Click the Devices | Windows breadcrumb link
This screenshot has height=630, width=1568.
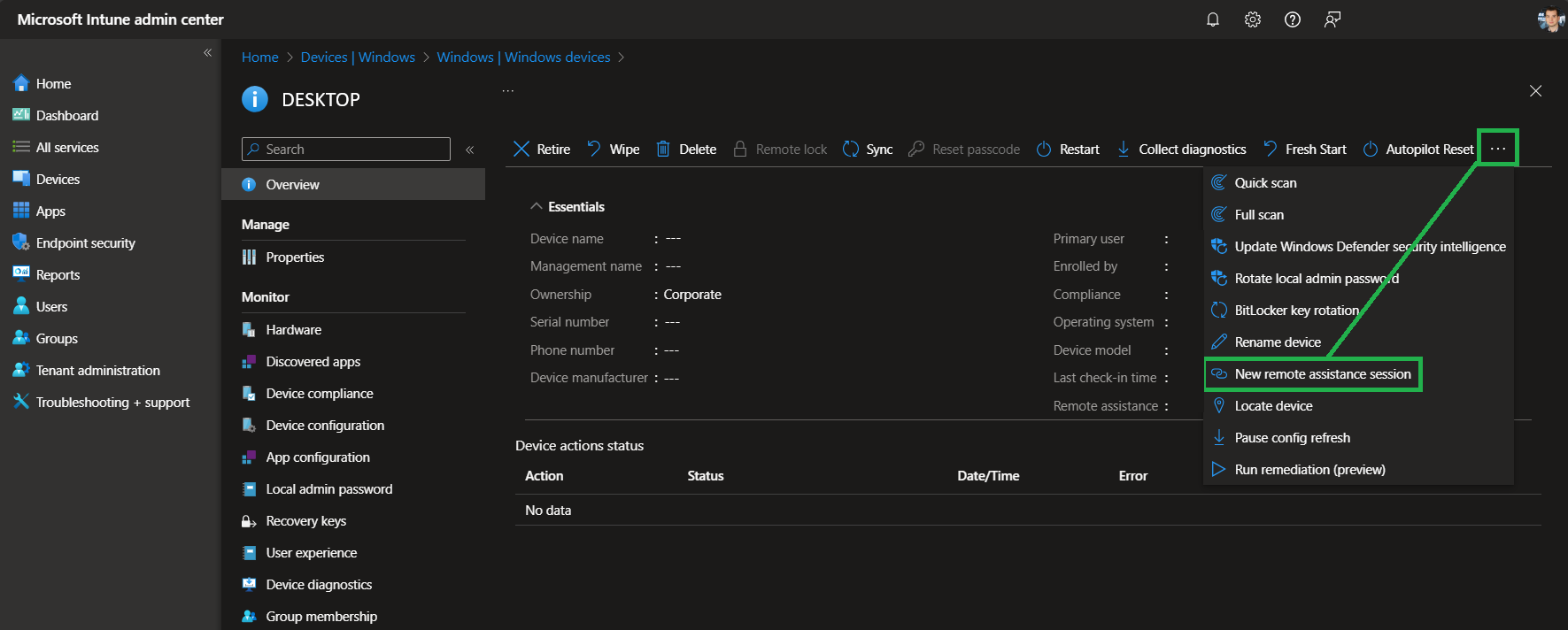[x=358, y=58]
